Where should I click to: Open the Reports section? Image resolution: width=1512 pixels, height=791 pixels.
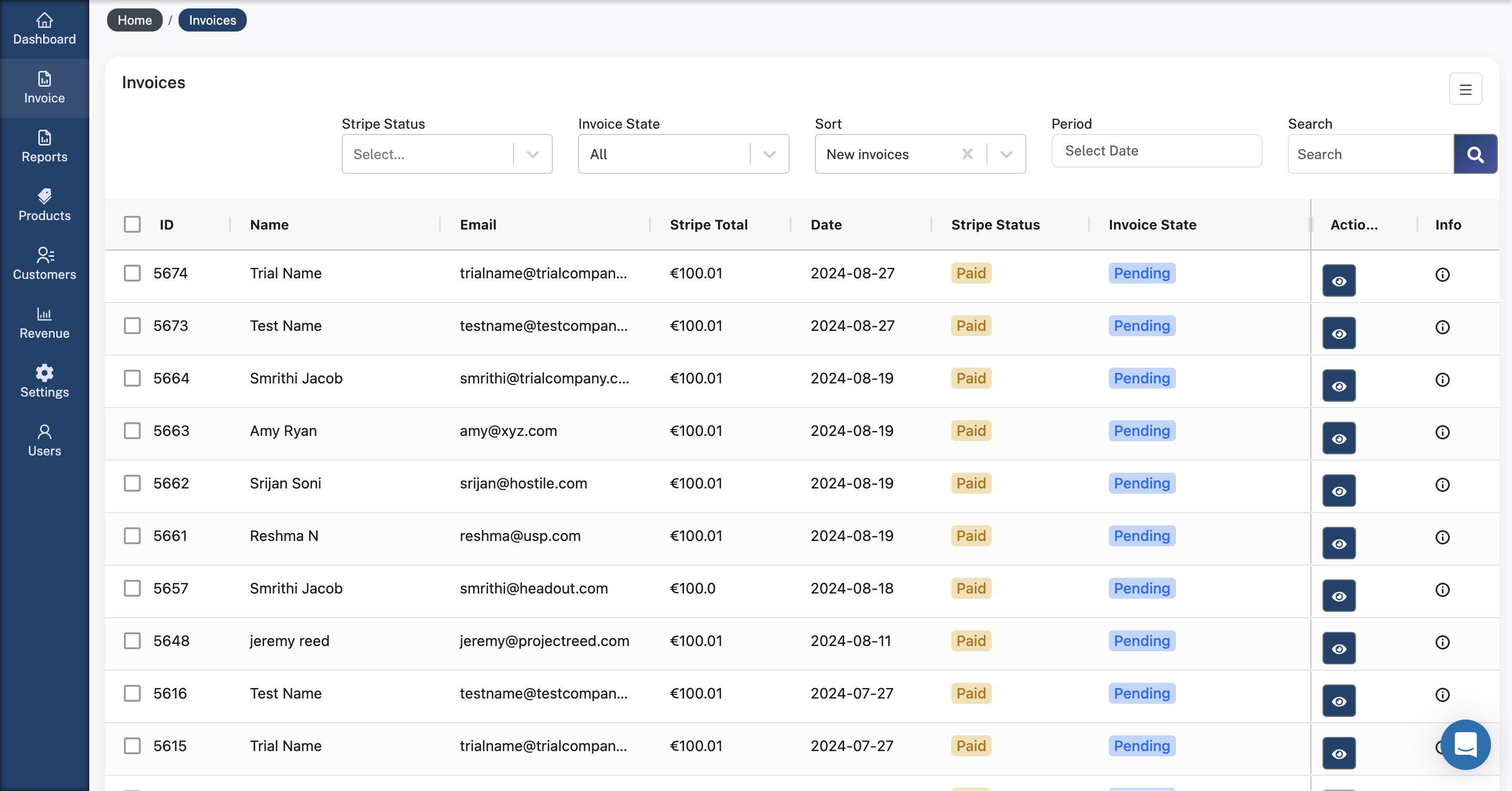click(44, 147)
